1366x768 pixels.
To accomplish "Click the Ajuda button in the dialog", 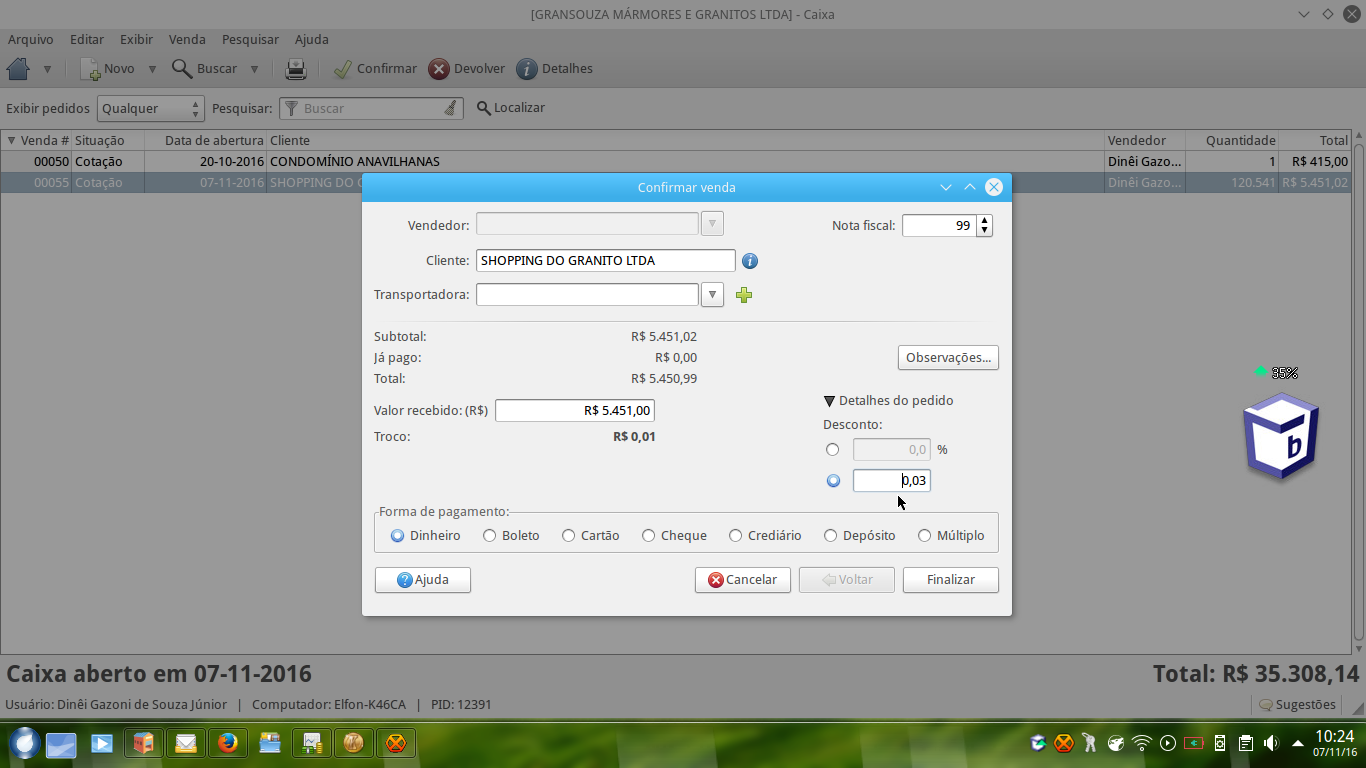I will [423, 580].
